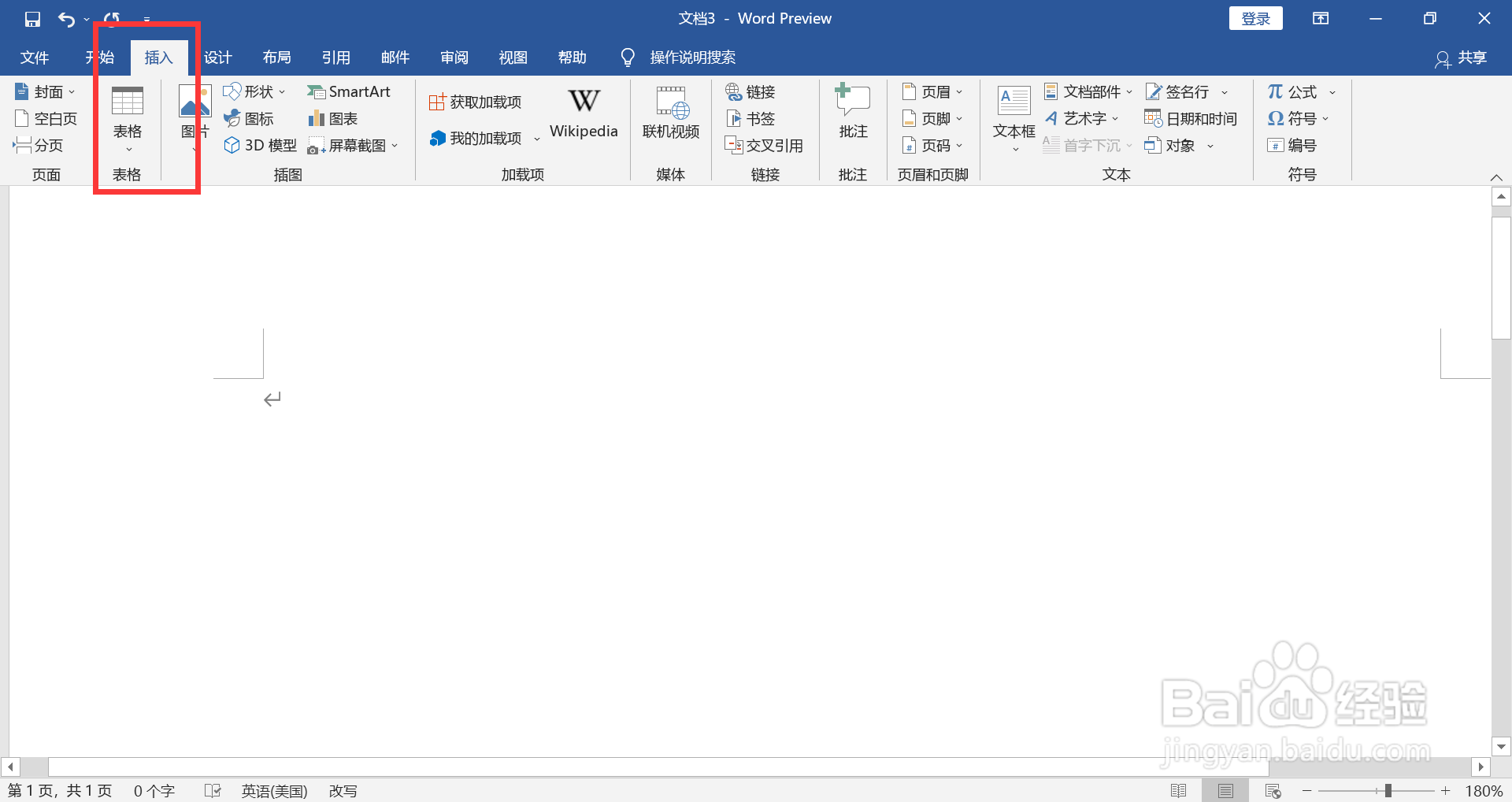The height and width of the screenshot is (802, 1512).
Task: Switch to the 设计 (Design) tab
Action: (217, 57)
